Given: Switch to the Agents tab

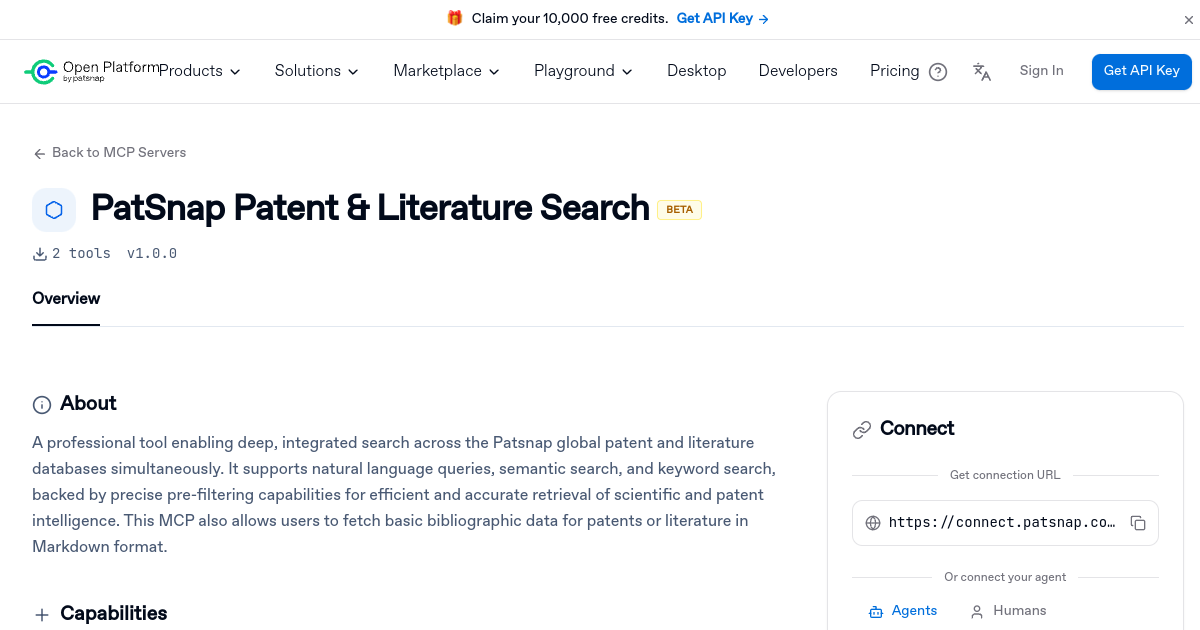Looking at the screenshot, I should click(903, 611).
